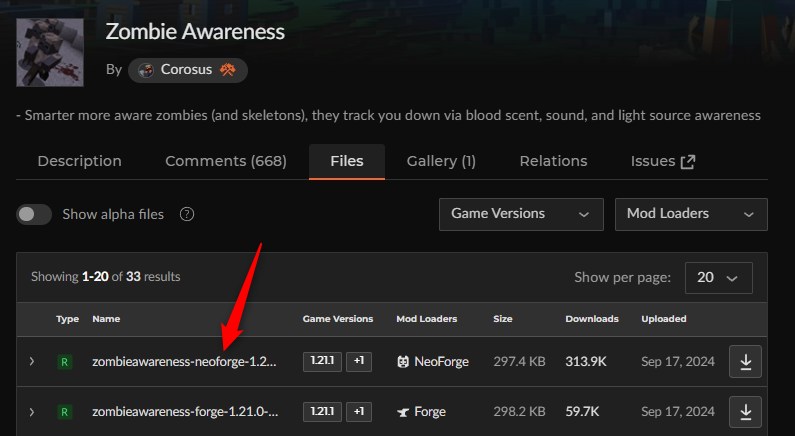Switch to the Description tab
795x436 pixels.
click(80, 161)
